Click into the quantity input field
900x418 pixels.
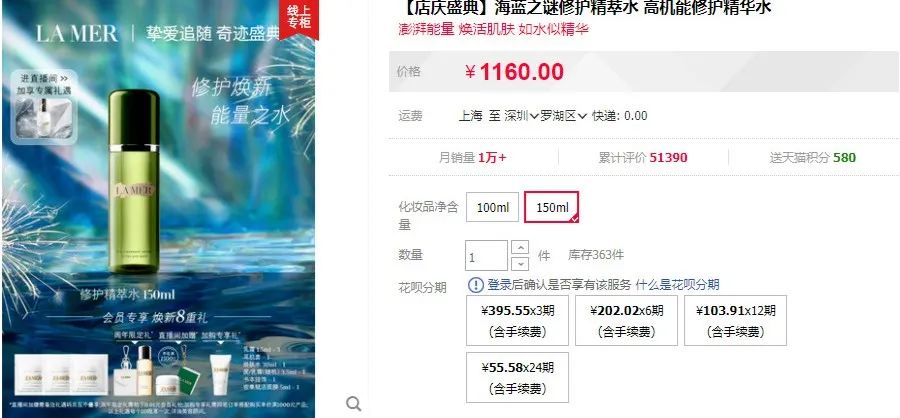pos(486,256)
